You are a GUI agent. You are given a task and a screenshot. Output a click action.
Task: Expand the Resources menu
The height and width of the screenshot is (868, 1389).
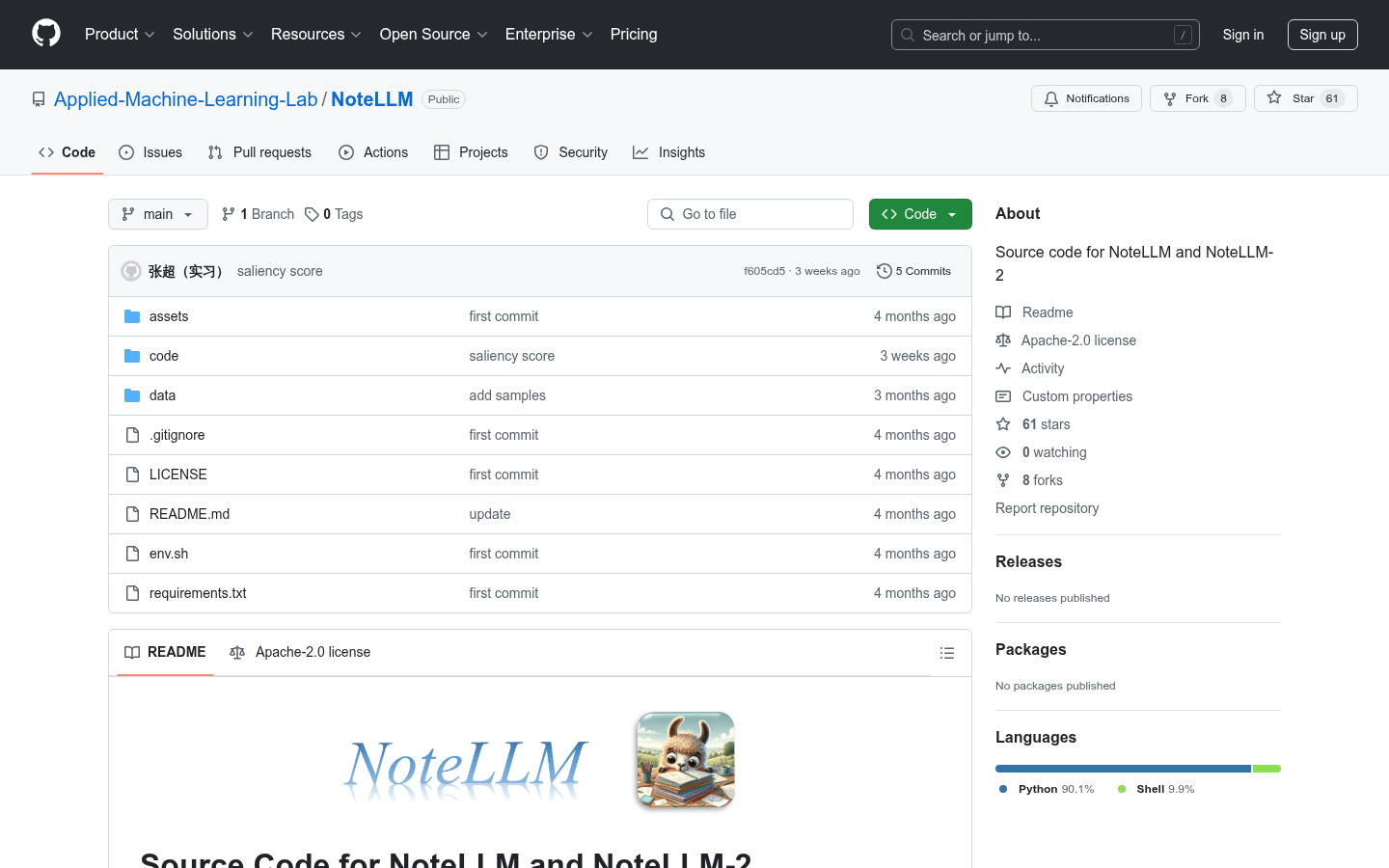pos(316,34)
